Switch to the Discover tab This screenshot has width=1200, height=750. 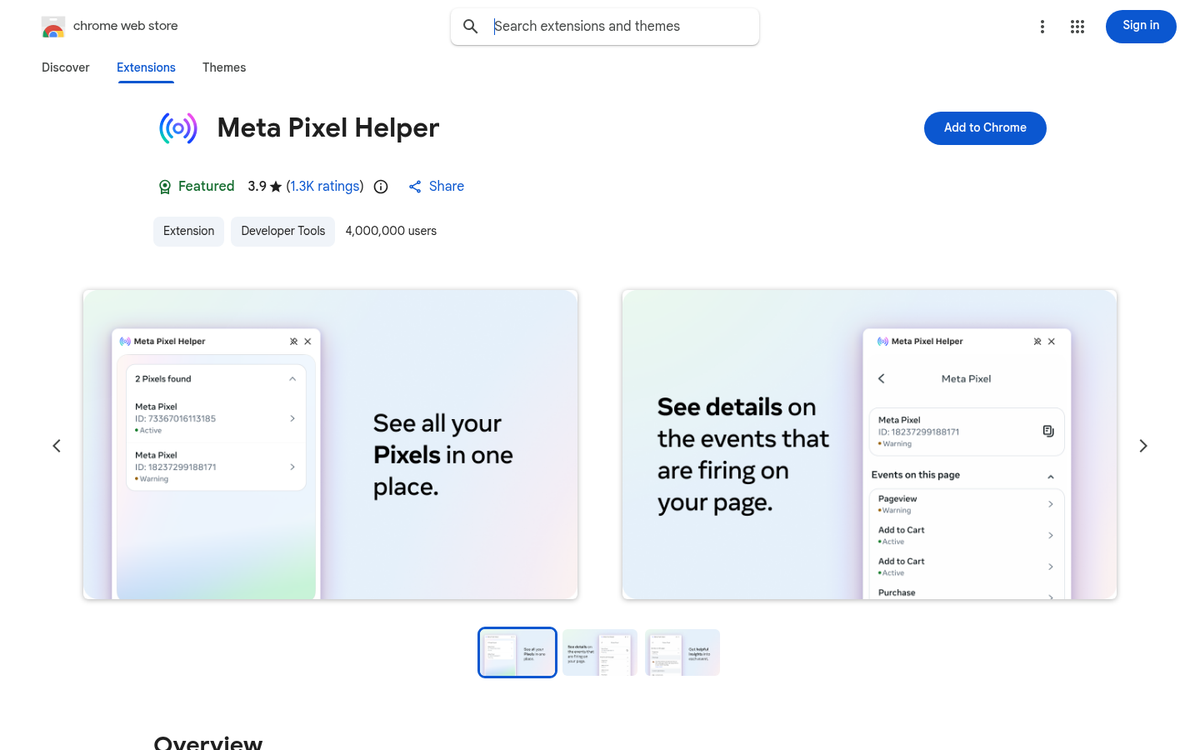tap(66, 68)
